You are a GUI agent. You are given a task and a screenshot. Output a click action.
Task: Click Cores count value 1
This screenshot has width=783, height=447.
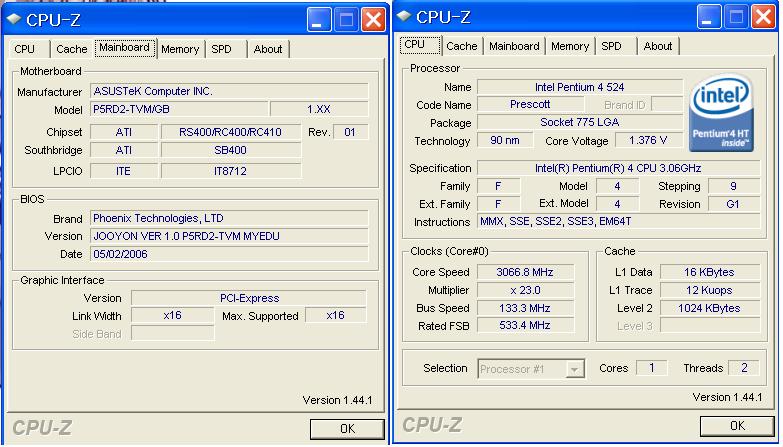pyautogui.click(x=652, y=368)
